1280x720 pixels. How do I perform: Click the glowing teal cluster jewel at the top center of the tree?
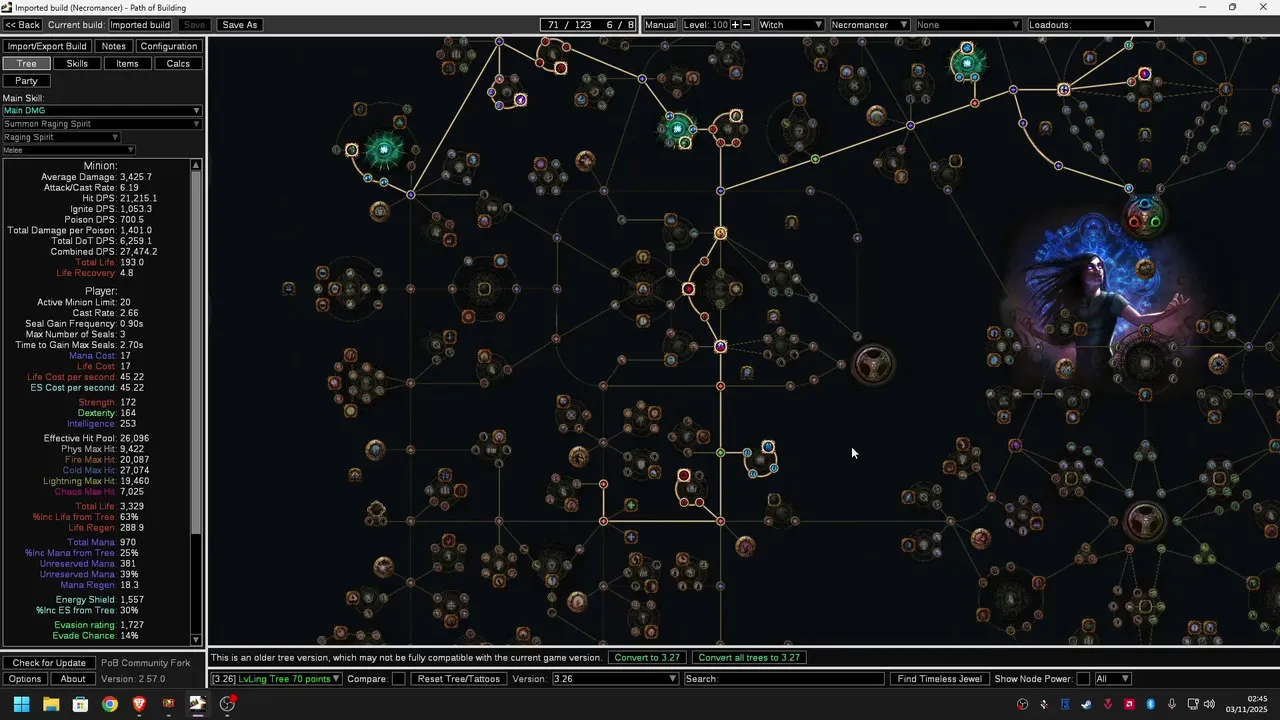tap(678, 127)
